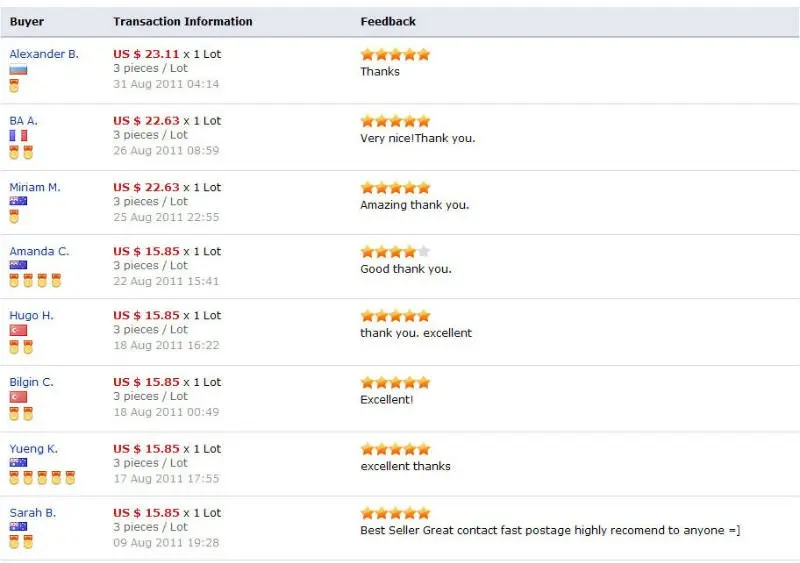Screen dimensions: 800x563
Task: Open buyer Alexander B. profile link
Action: tap(44, 54)
